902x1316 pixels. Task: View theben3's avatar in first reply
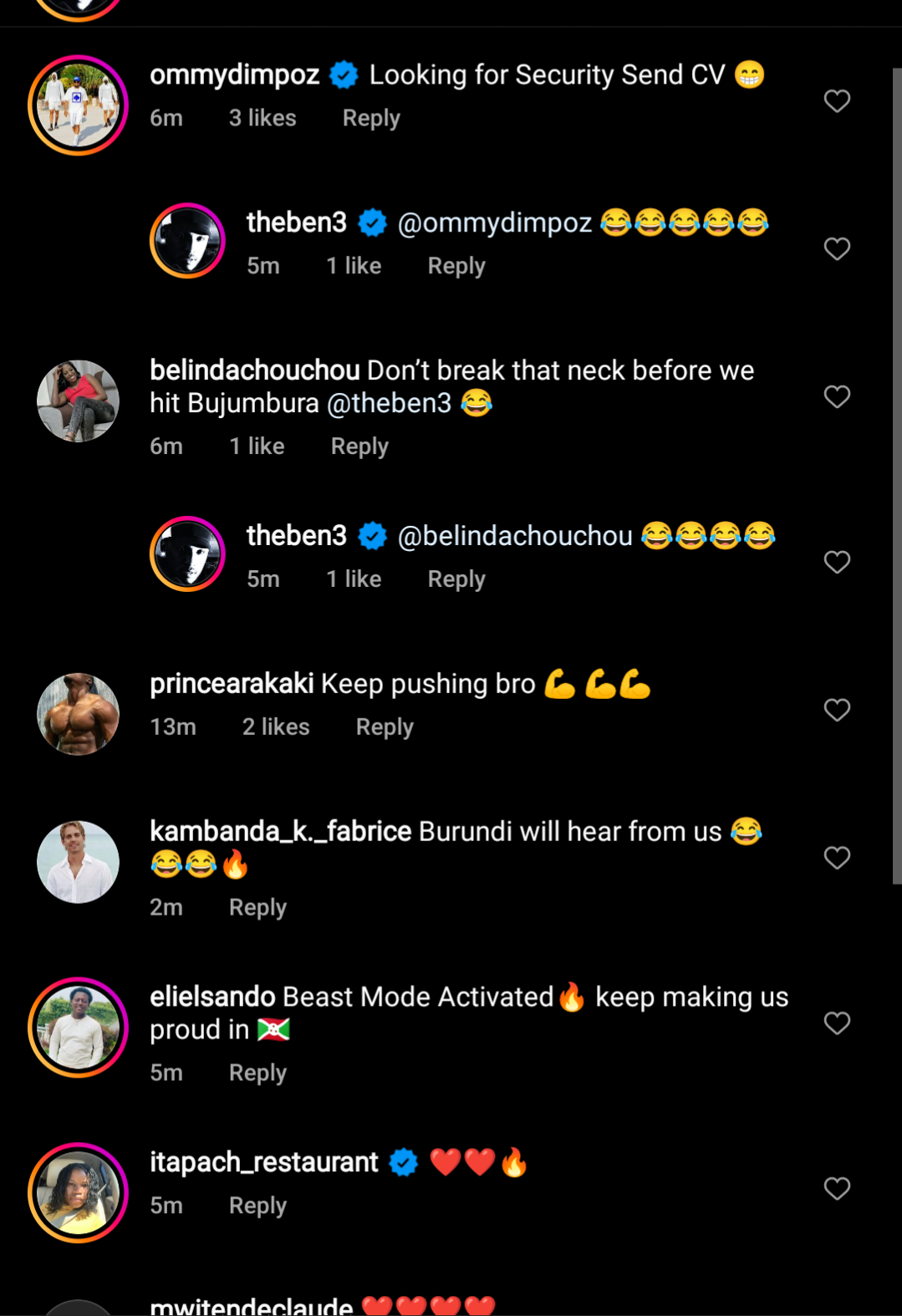click(187, 241)
